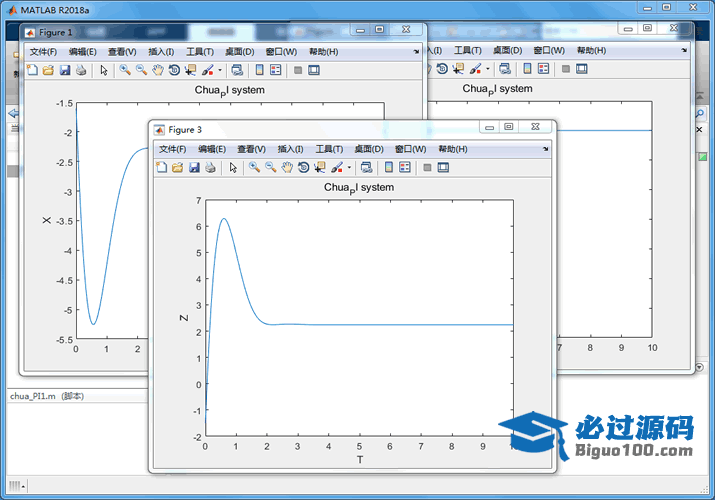
Task: Open 文件(F) menu in Figure 1
Action: [43, 52]
